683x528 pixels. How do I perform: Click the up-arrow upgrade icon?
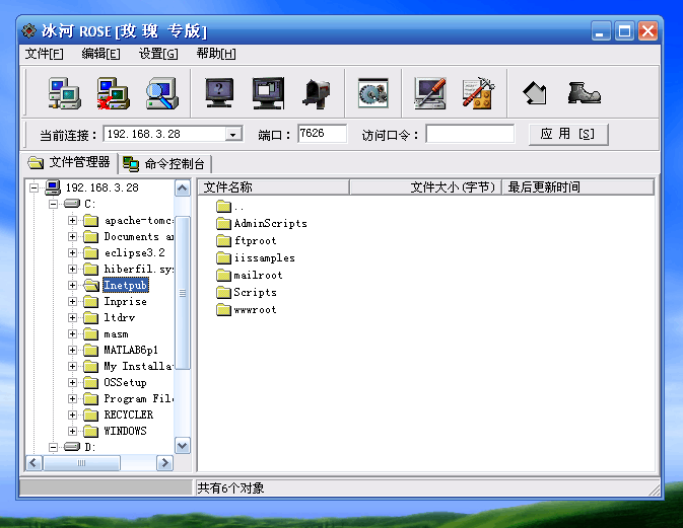tap(534, 93)
